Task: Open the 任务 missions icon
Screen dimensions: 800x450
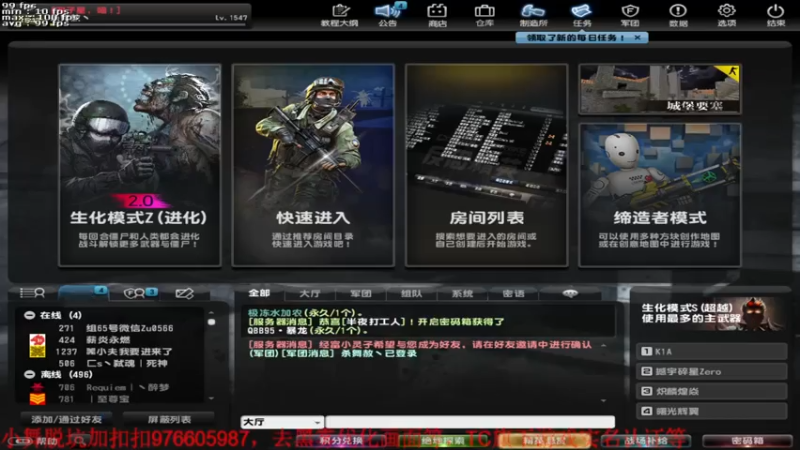Action: [582, 15]
